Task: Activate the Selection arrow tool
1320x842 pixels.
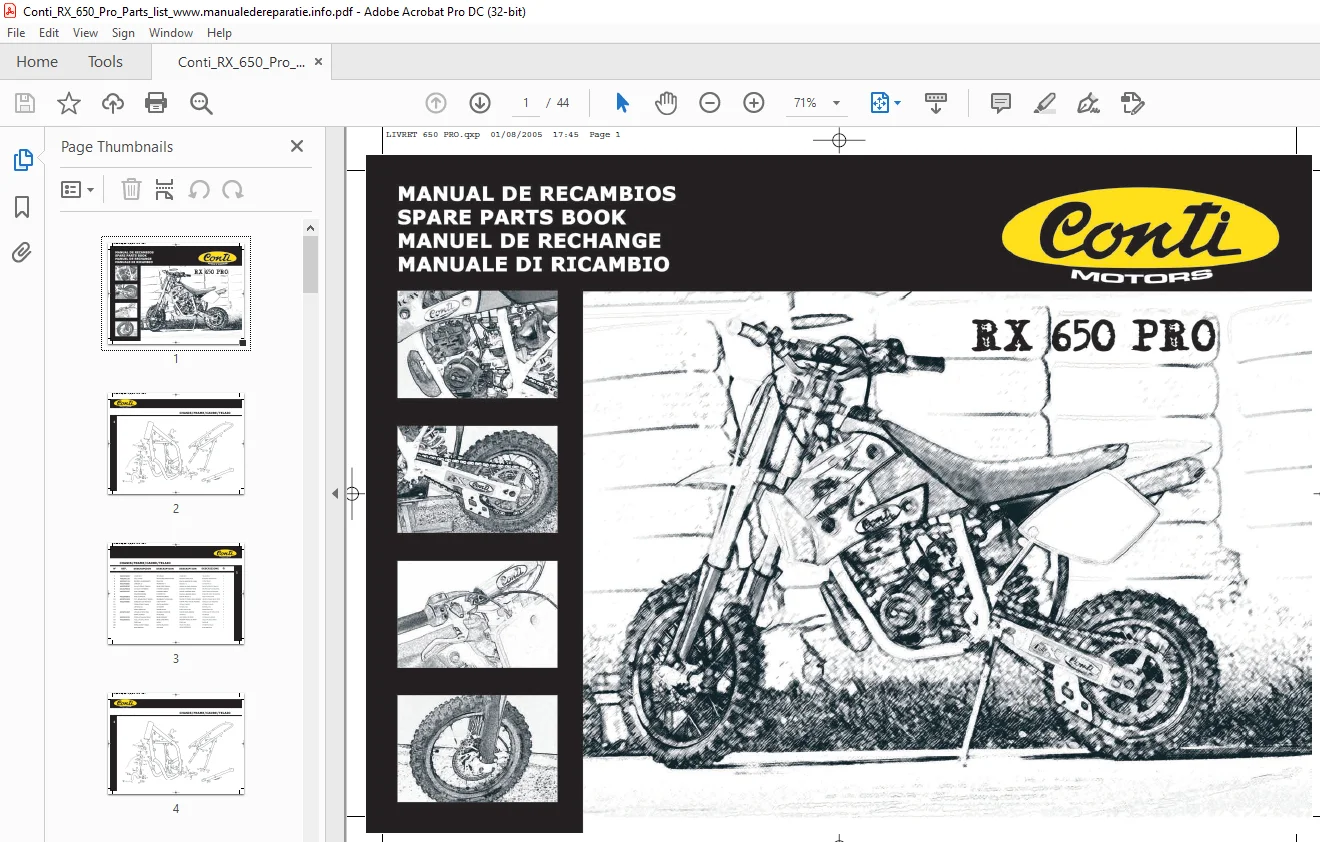Action: (622, 103)
